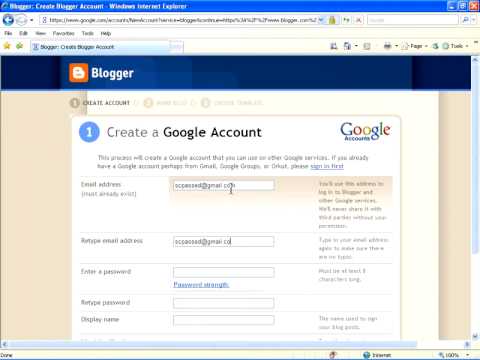Viewport: 480px width, 360px height.
Task: Click the Print toolbar icon
Action: 387,46
